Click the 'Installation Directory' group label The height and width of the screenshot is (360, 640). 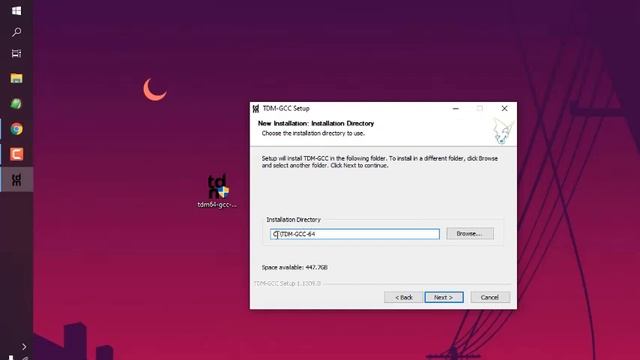(x=293, y=220)
